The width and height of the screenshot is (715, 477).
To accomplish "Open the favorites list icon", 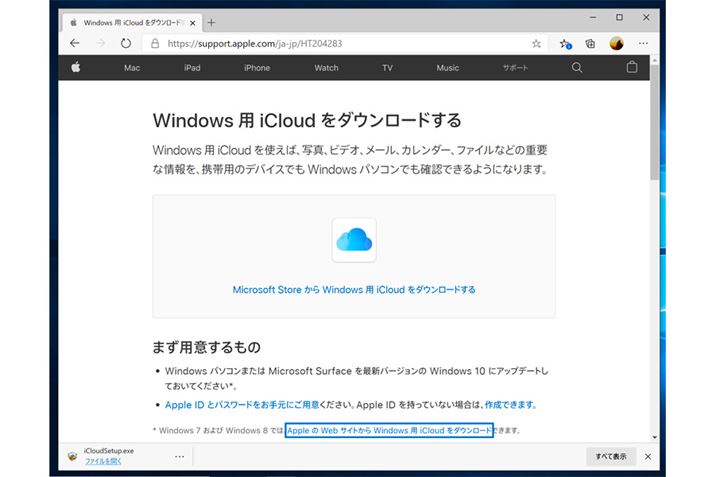I will pyautogui.click(x=565, y=44).
